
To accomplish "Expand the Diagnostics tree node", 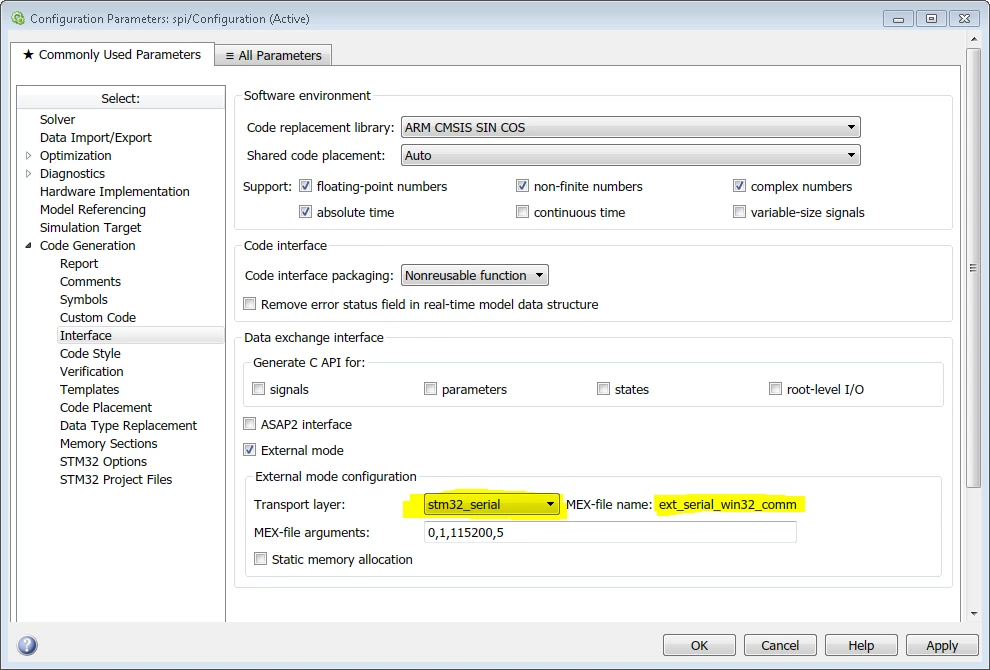I will 28,173.
